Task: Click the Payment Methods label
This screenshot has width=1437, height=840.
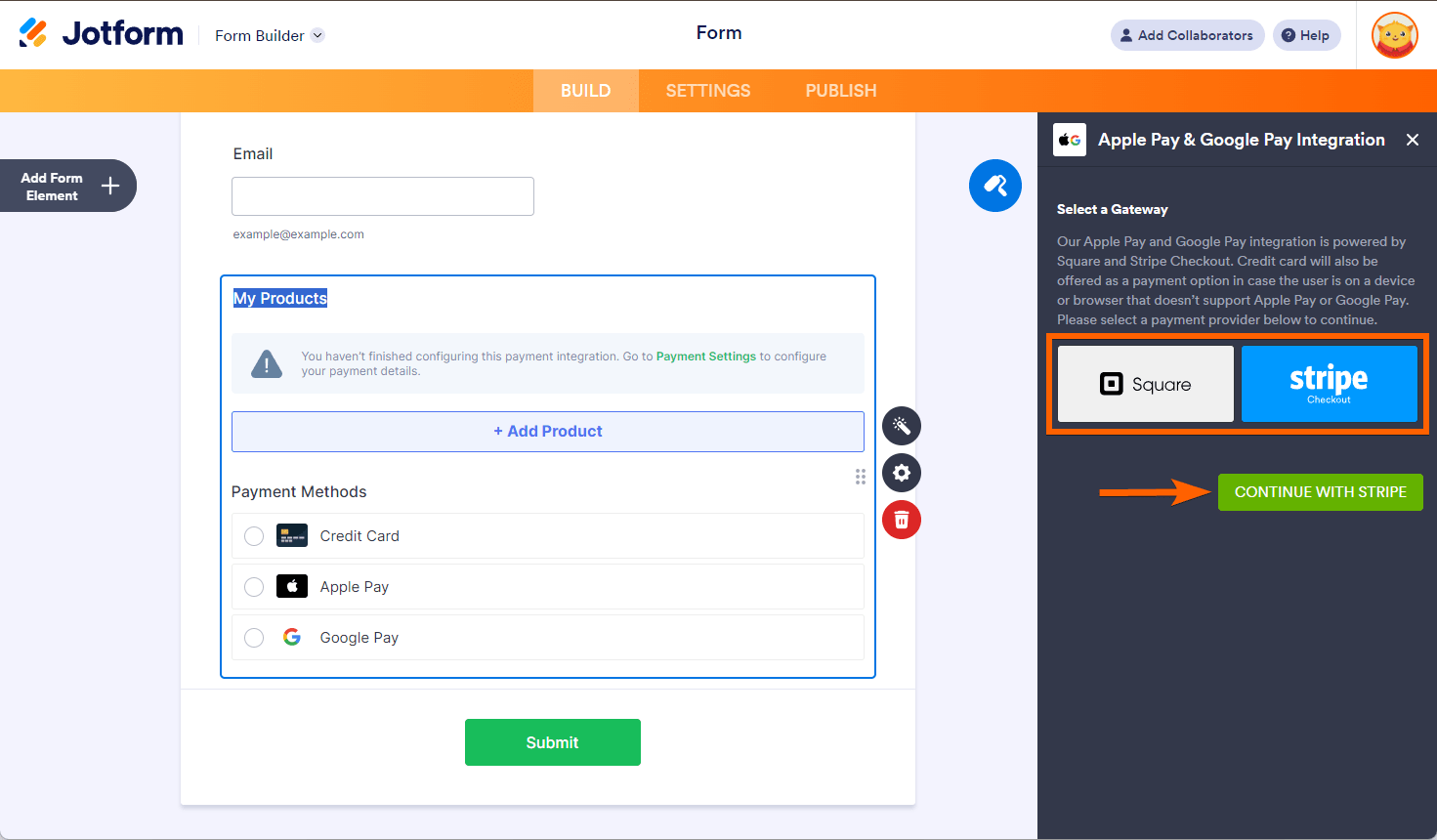Action: tap(299, 492)
